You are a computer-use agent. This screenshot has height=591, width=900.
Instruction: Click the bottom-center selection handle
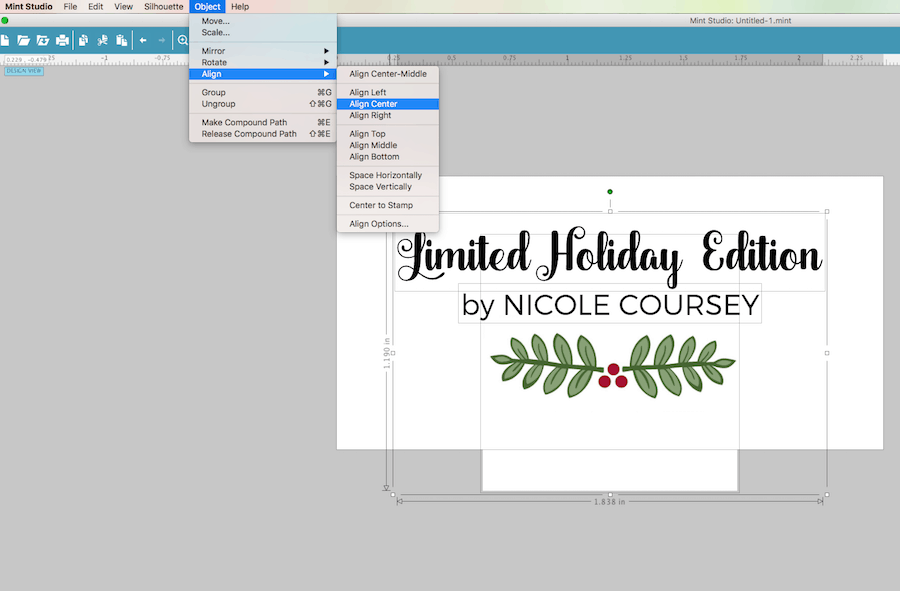pyautogui.click(x=610, y=495)
